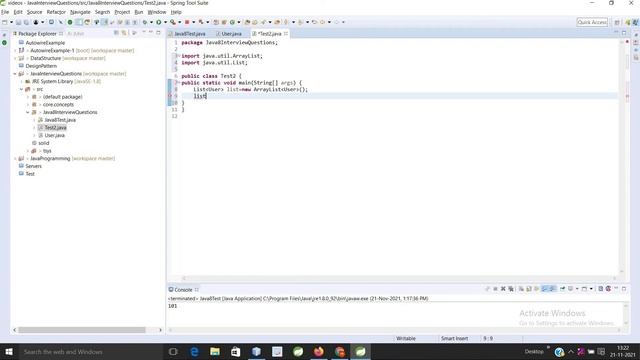
Task: Open Task View on taskbar
Action: pos(173,351)
